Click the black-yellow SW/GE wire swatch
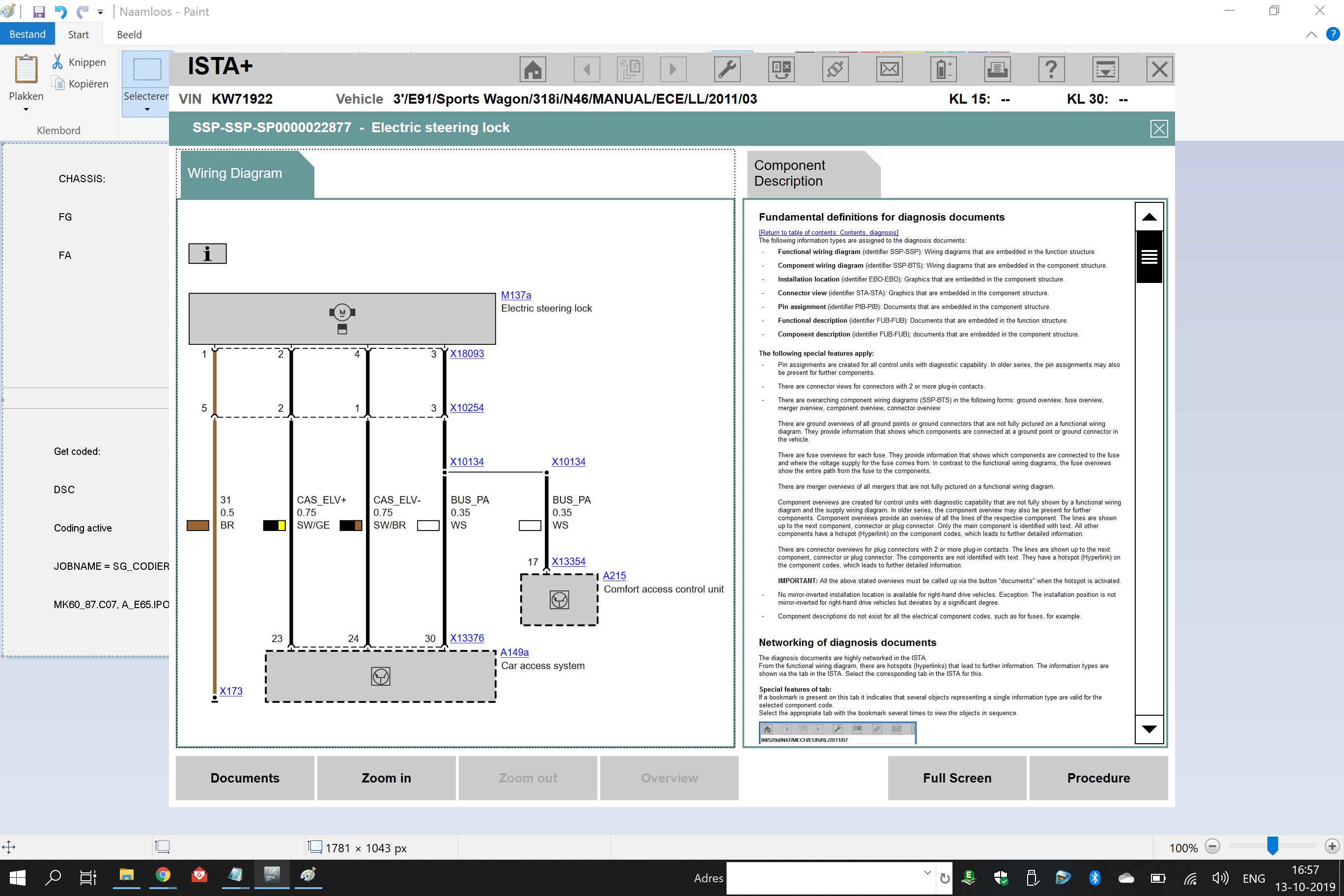Screen dimensions: 1344x896 pyautogui.click(x=274, y=526)
